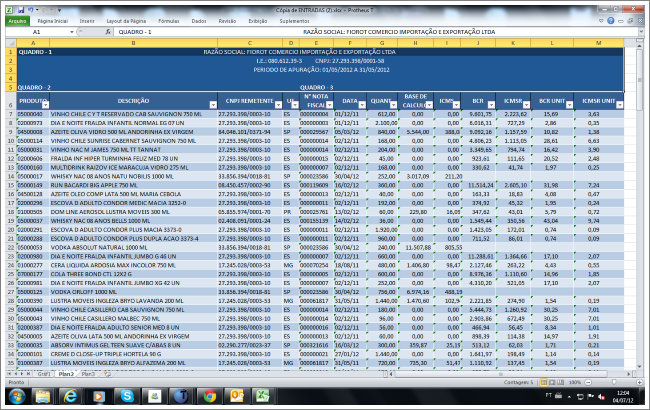Switch to the Página Inicial ribbon tab
Viewport: 650px width, 410px height.
(x=53, y=21)
